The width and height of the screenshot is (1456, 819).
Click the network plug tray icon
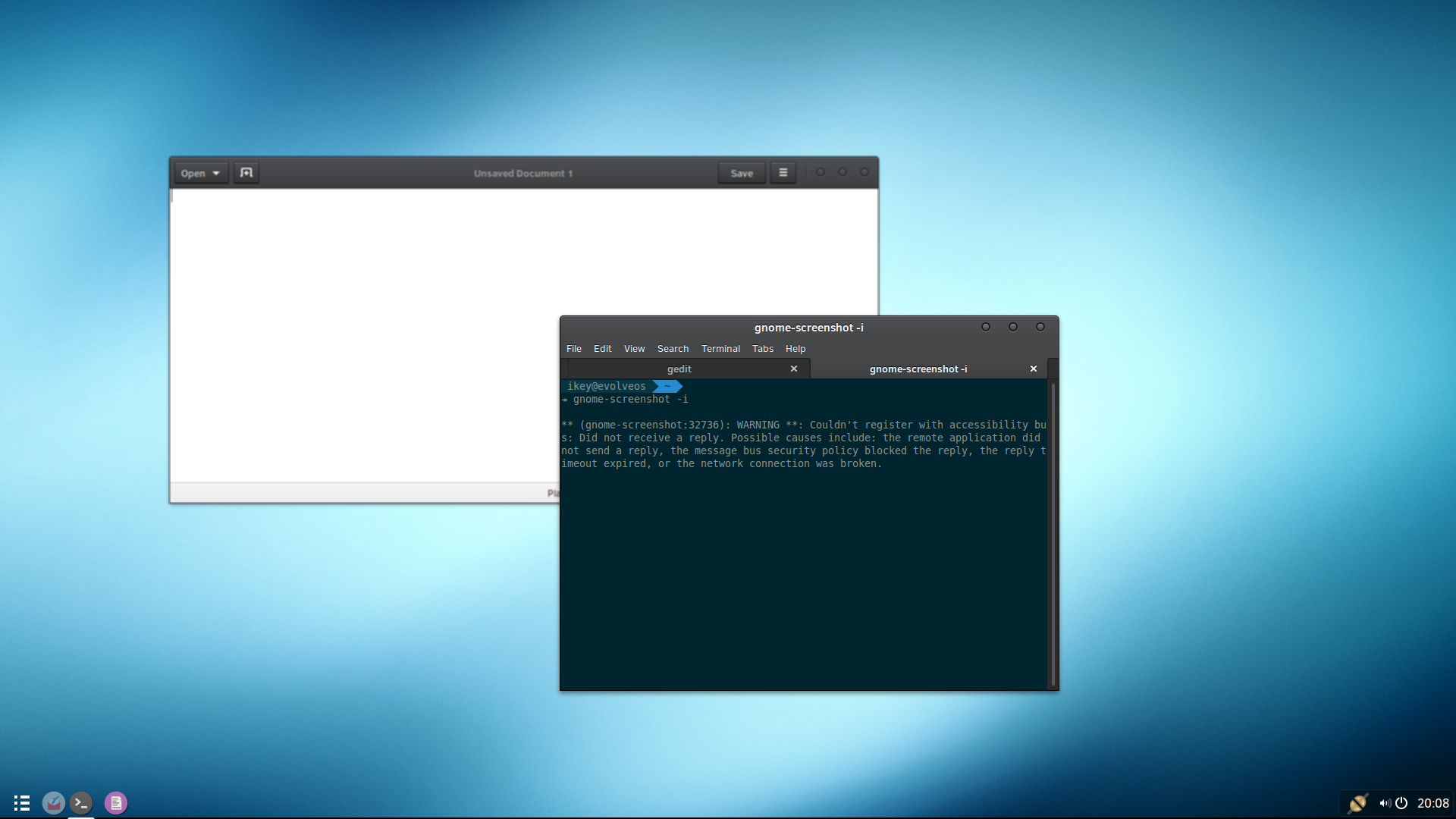coord(1357,803)
